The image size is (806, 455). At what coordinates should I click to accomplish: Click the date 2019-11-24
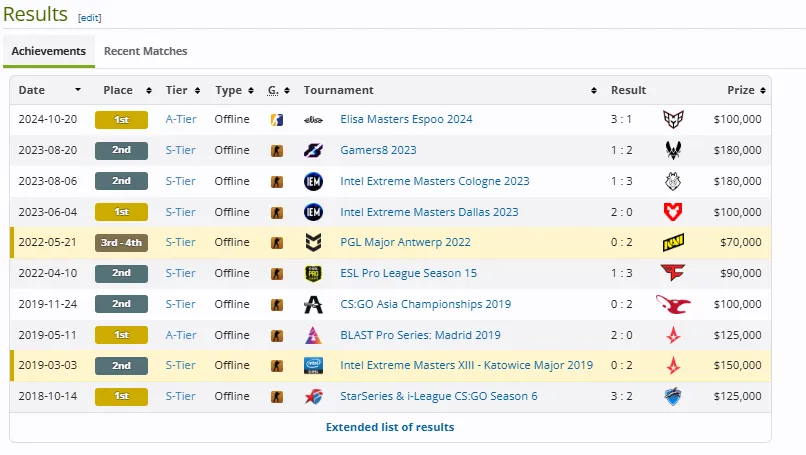(48, 304)
